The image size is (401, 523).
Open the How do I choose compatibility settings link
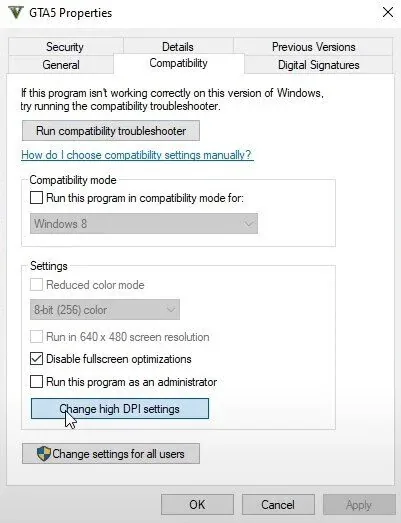(137, 155)
